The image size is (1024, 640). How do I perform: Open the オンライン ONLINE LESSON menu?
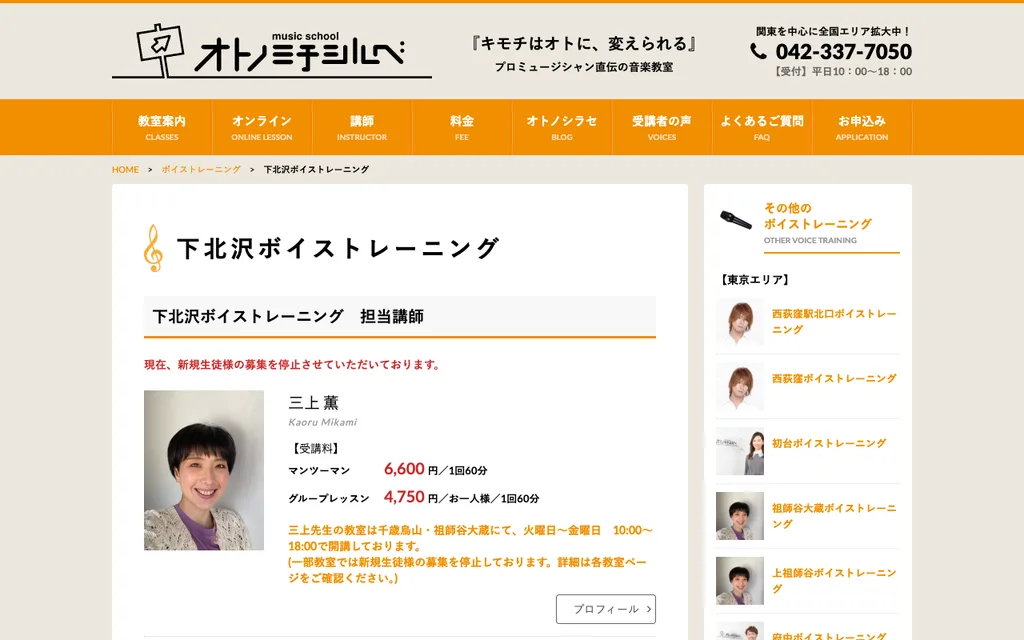[x=262, y=127]
